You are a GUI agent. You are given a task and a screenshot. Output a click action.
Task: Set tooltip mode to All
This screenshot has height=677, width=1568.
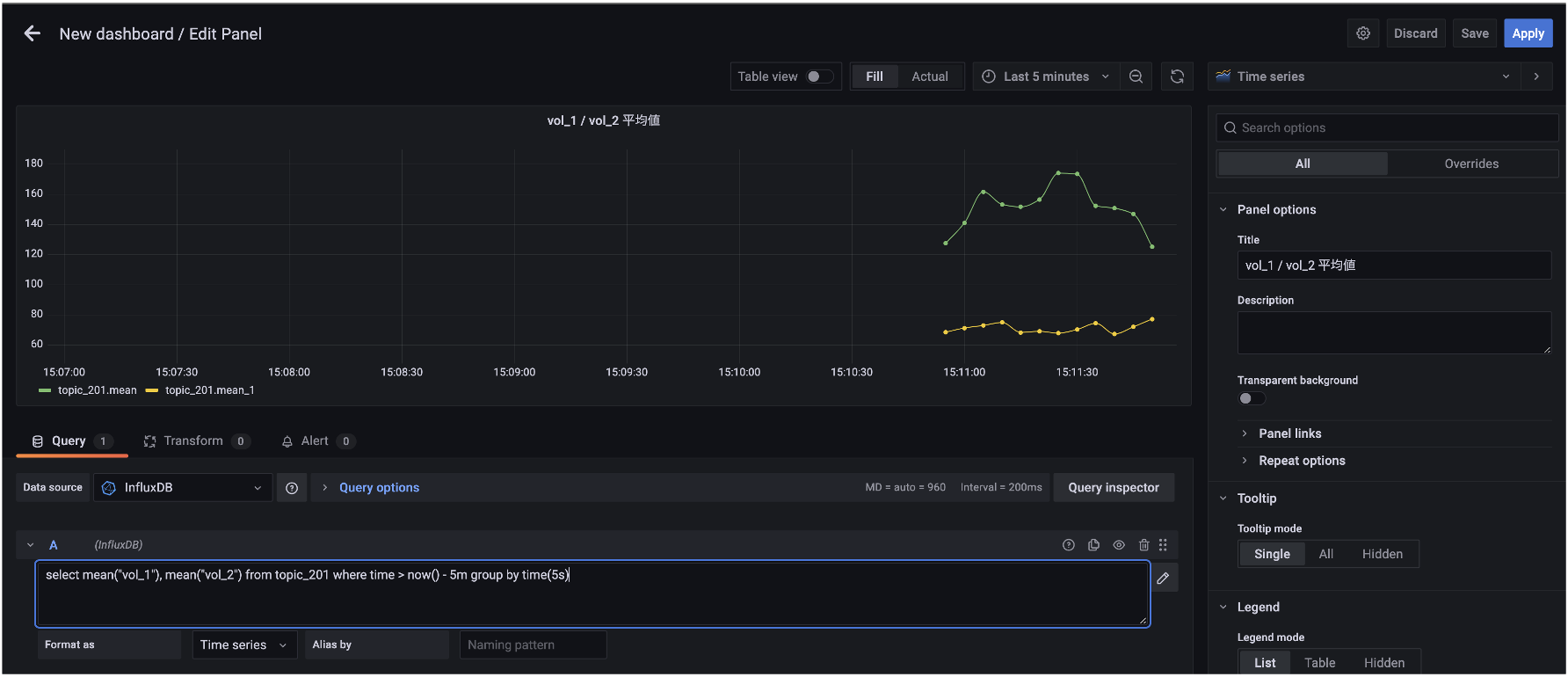pyautogui.click(x=1326, y=554)
